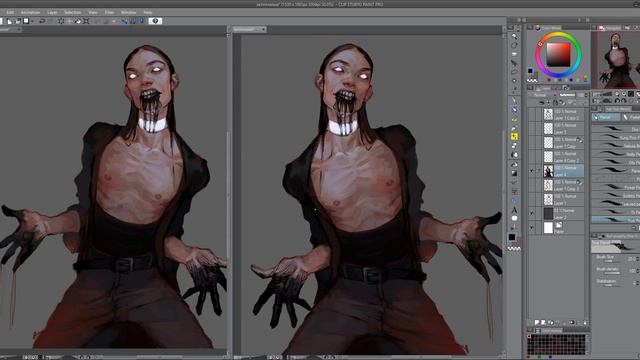Toggle third blue snap icon in command bar
Viewport: 640px width, 360px height.
pos(141,21)
